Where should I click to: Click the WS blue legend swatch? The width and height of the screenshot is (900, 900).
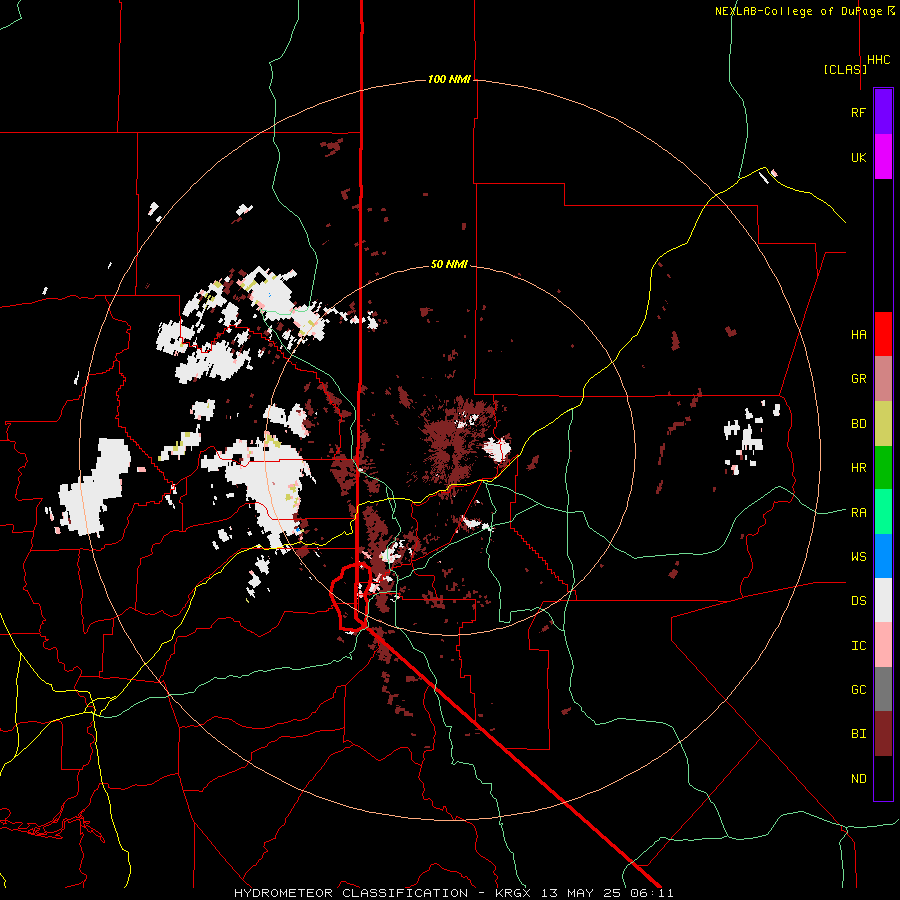(x=883, y=556)
